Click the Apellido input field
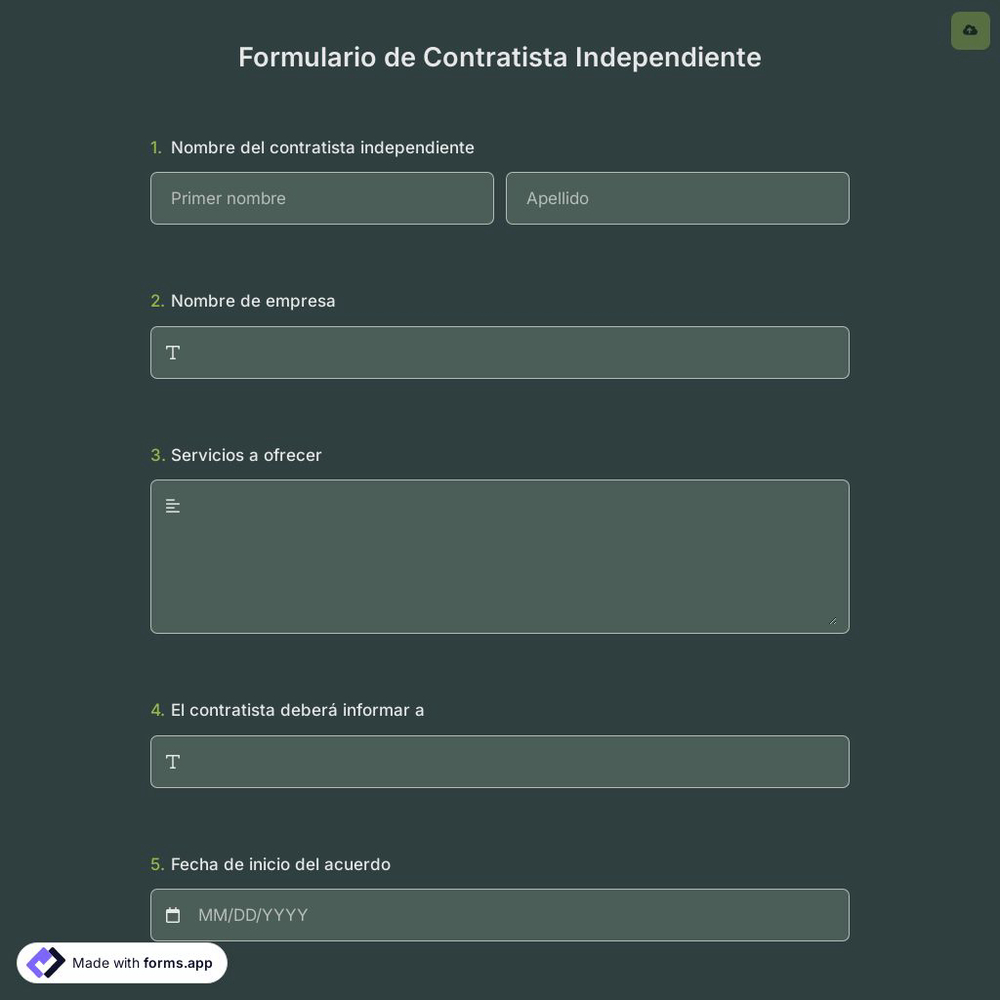 click(677, 197)
